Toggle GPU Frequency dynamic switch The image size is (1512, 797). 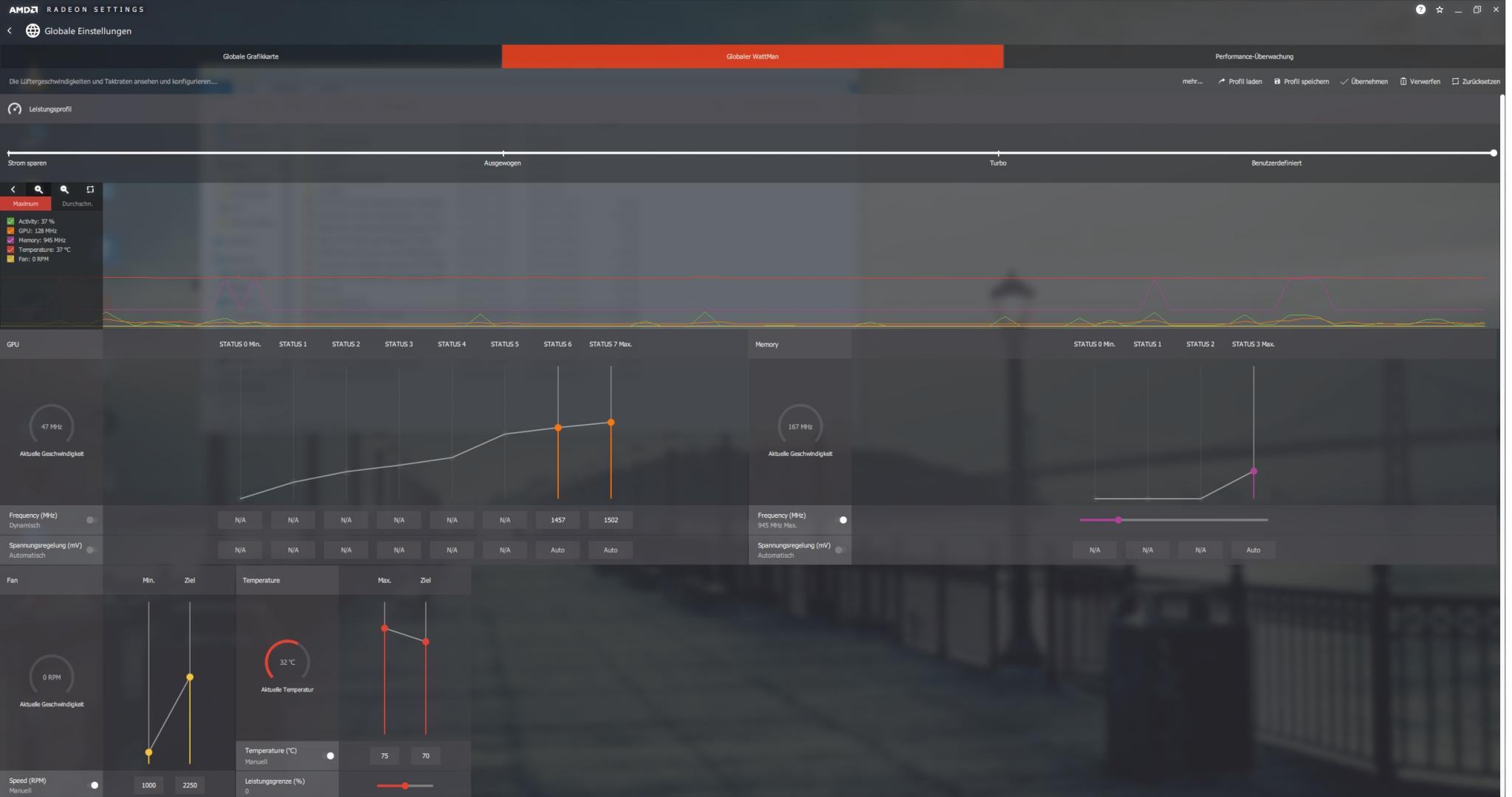[91, 520]
